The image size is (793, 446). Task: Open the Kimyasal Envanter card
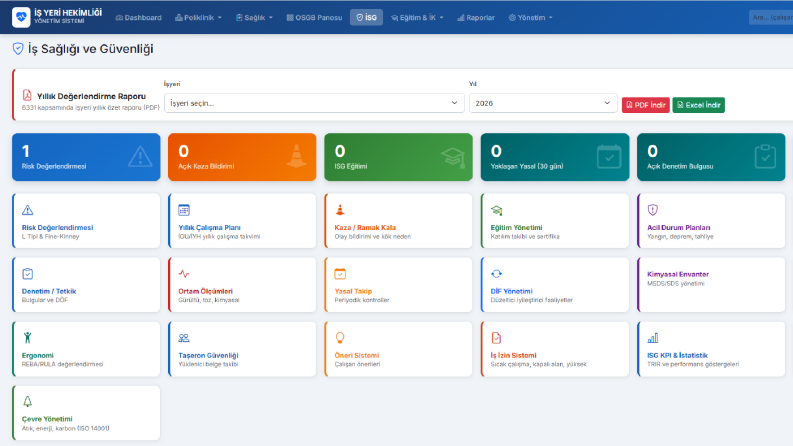[711, 284]
